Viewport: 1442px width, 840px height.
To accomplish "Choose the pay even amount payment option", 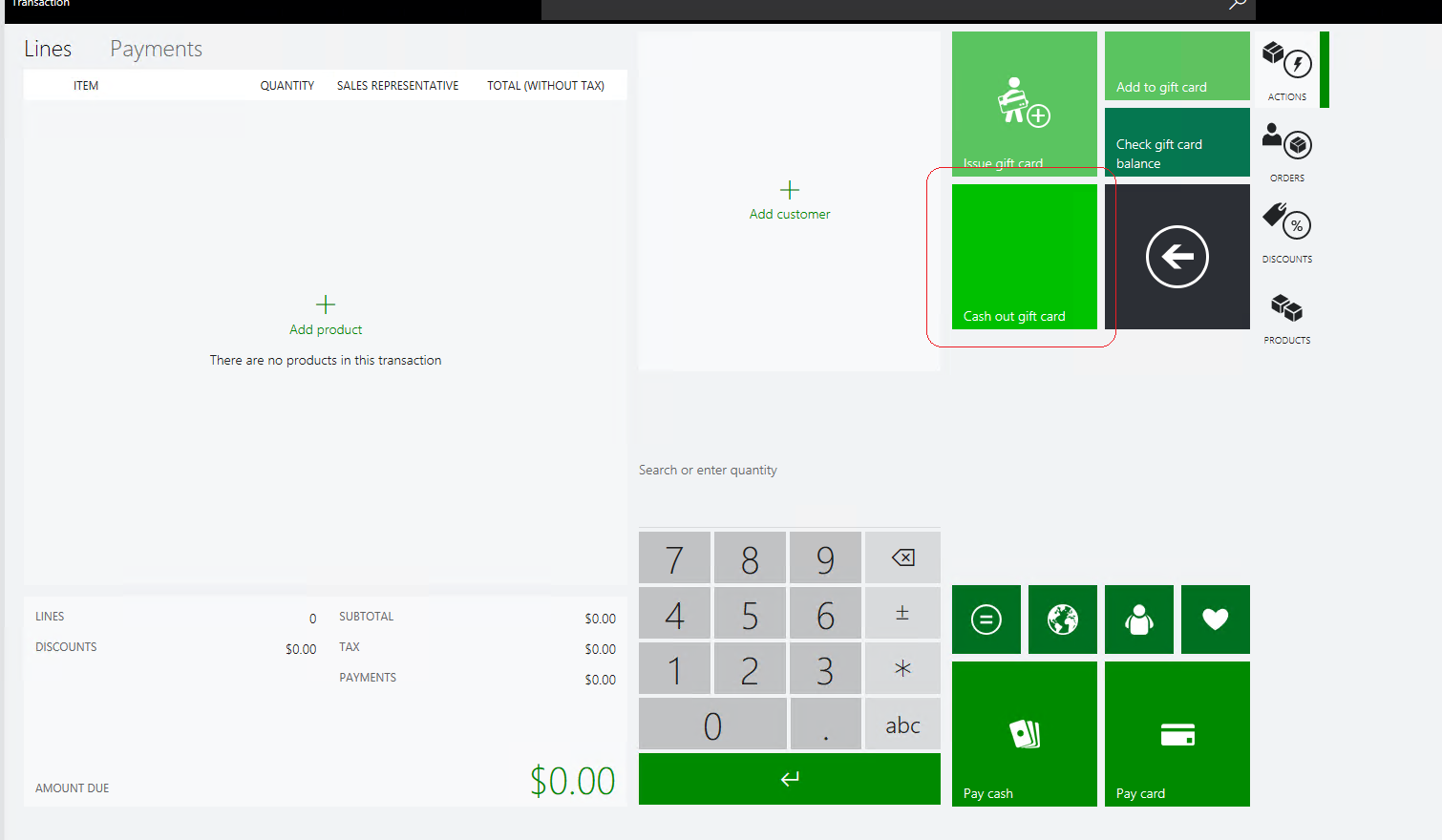I will (x=986, y=619).
